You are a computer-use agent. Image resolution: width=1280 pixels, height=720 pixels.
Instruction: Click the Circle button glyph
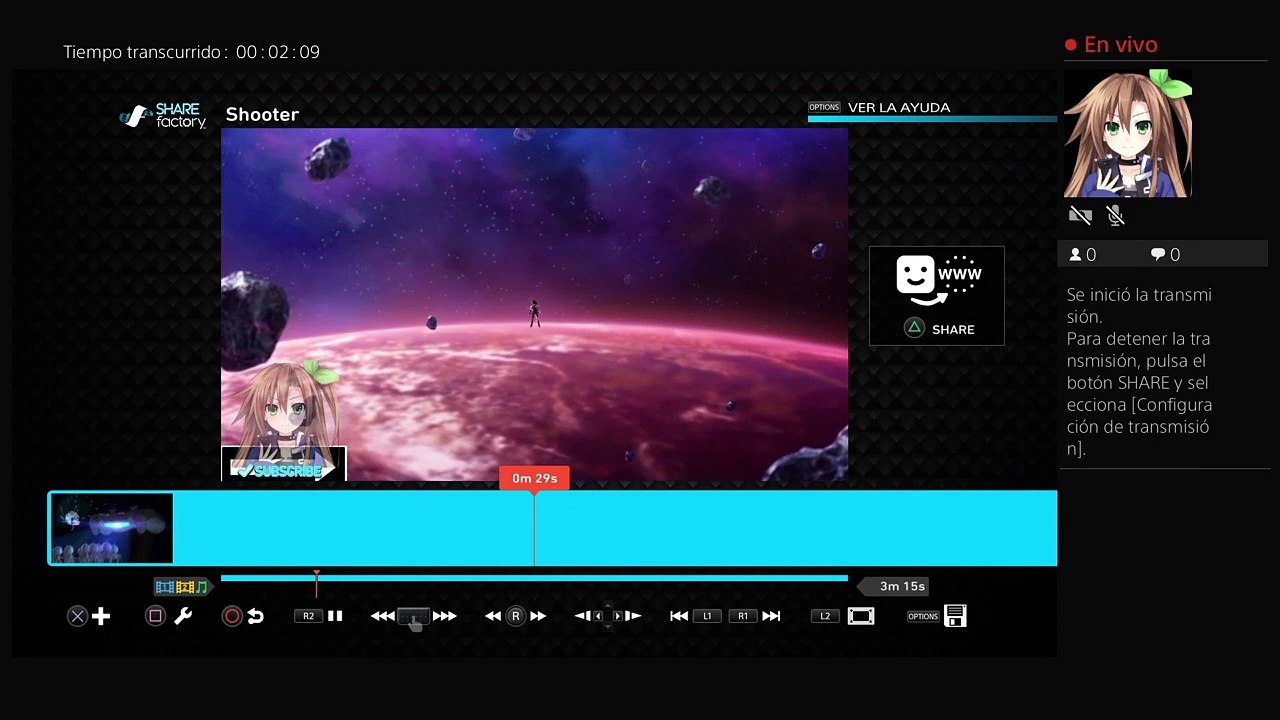tap(232, 616)
